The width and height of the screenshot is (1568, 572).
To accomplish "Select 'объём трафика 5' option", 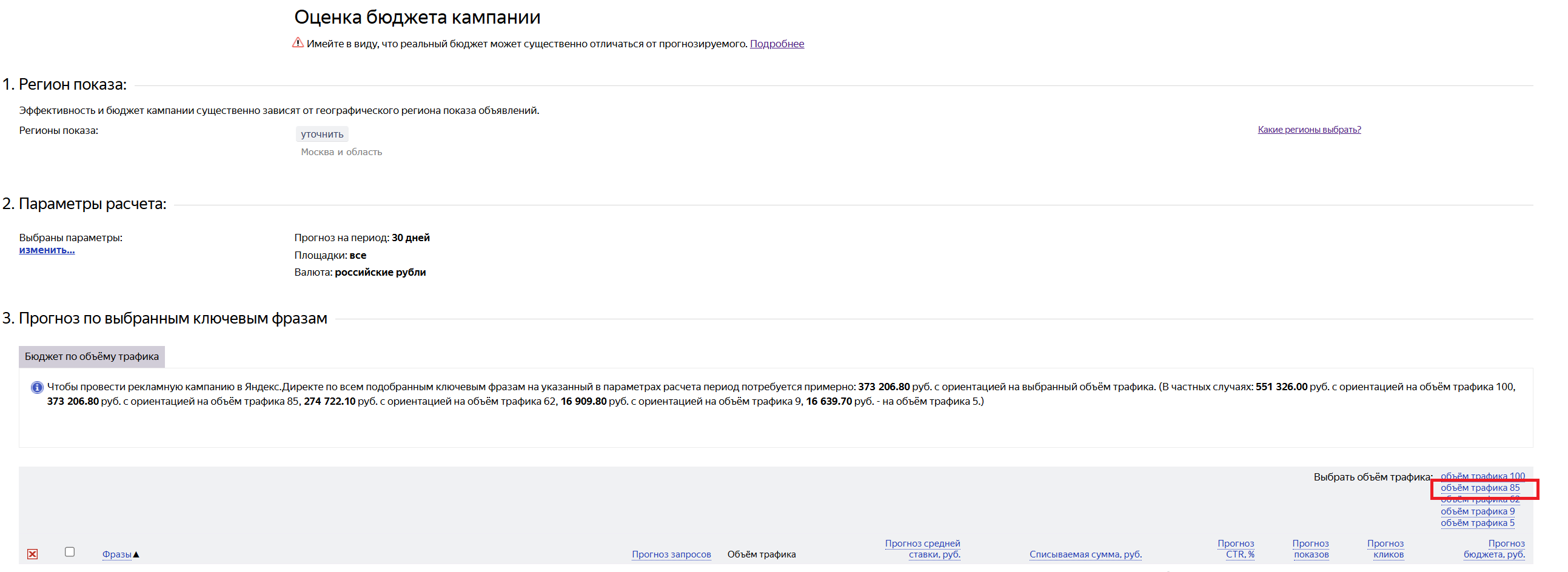I will (x=1477, y=523).
